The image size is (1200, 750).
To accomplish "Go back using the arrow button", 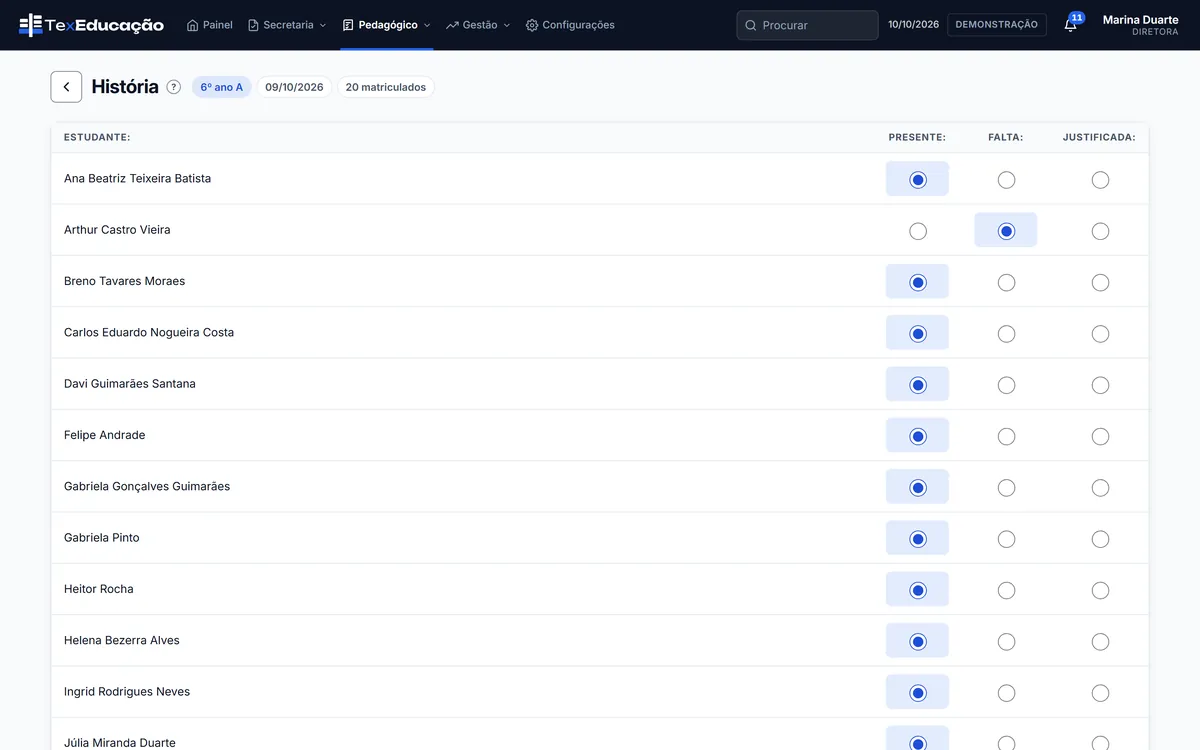I will pos(66,87).
